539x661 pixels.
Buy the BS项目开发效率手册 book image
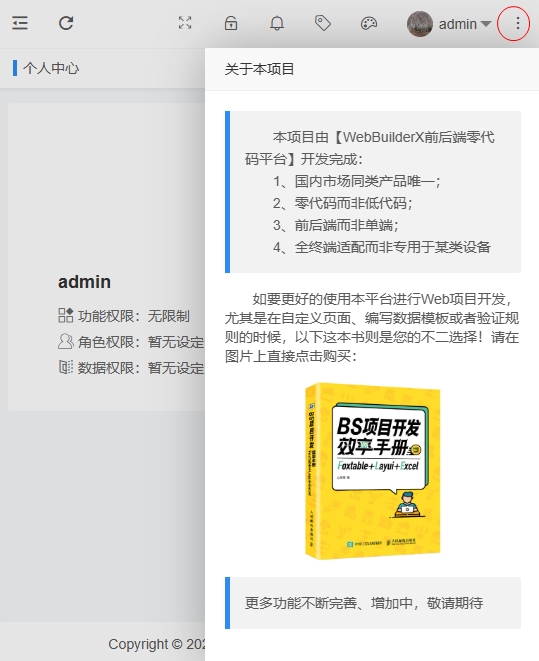click(x=373, y=471)
